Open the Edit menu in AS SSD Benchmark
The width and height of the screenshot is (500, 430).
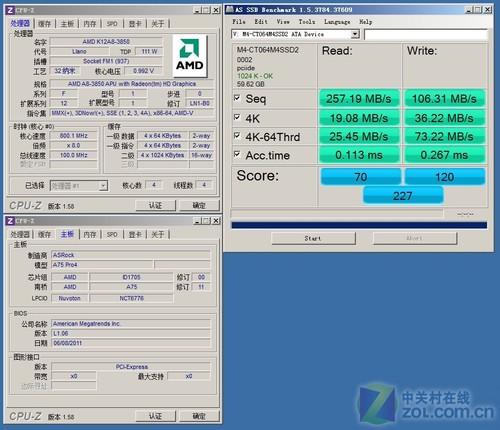coord(261,22)
